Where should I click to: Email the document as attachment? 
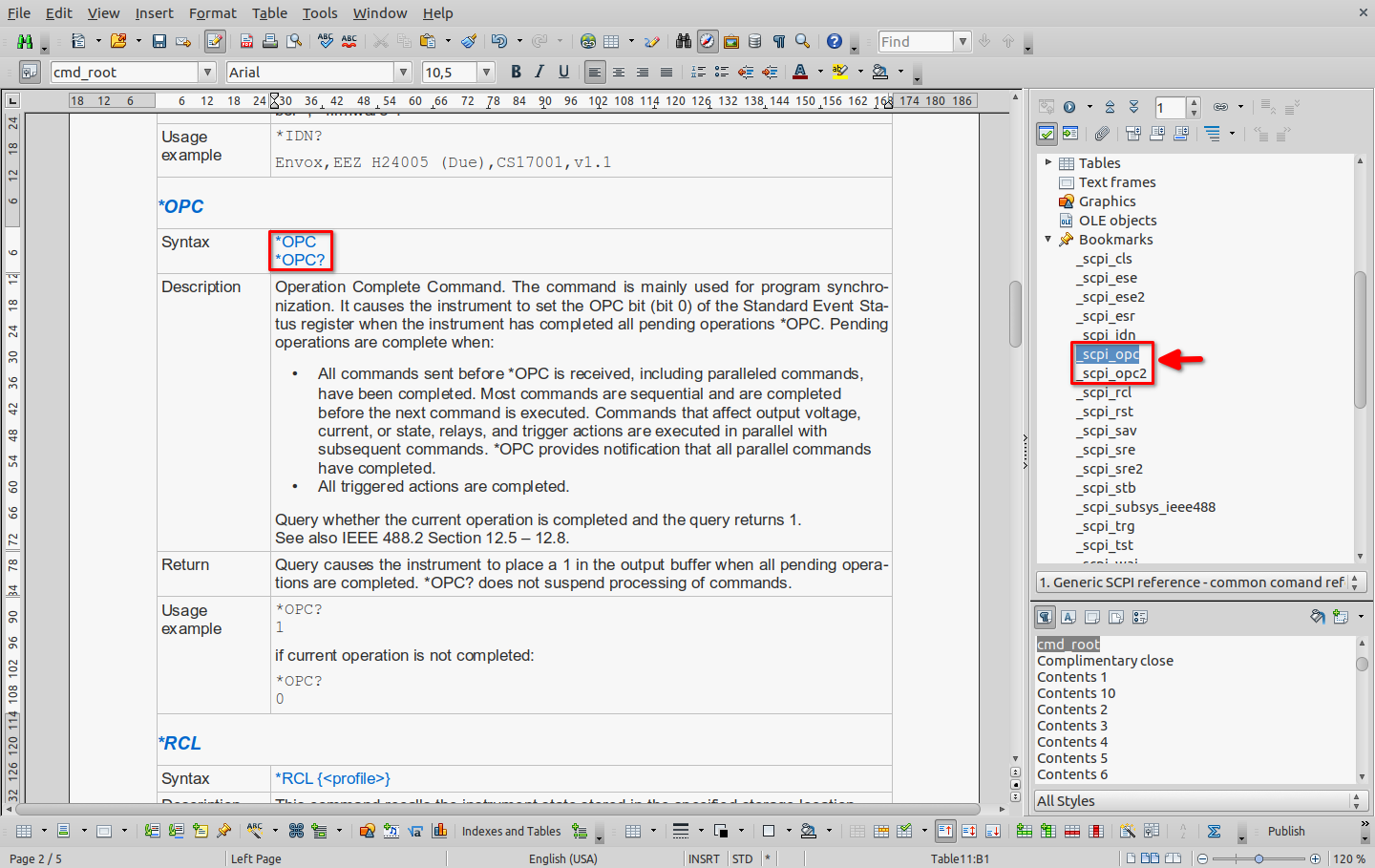[183, 41]
